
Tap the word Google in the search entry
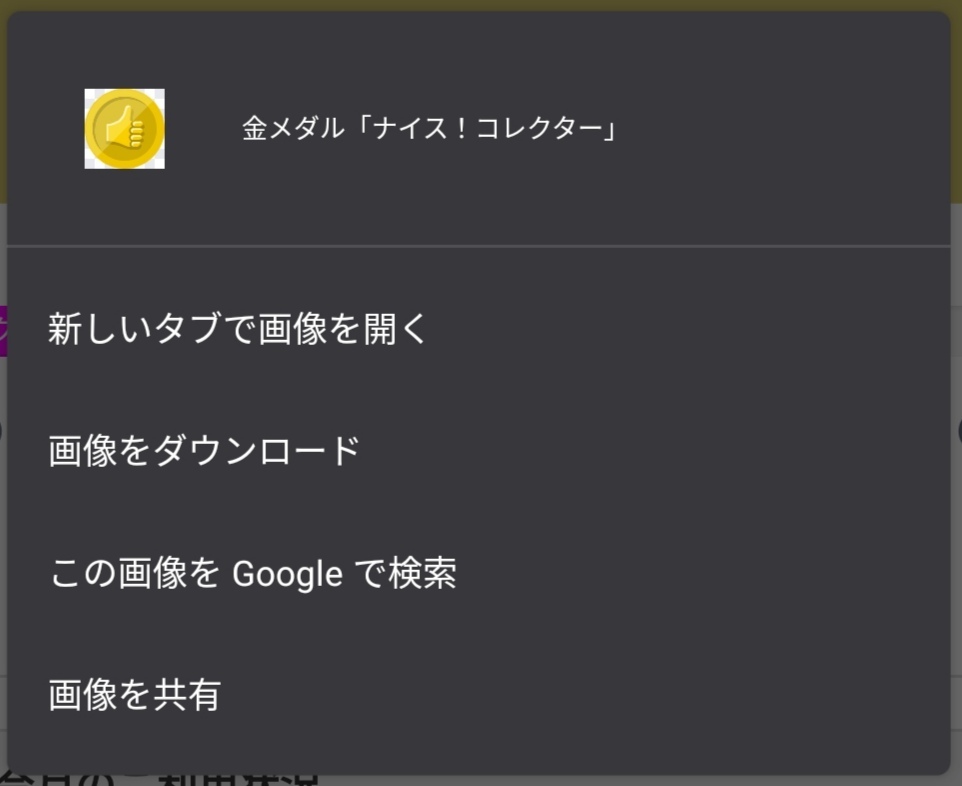(287, 575)
